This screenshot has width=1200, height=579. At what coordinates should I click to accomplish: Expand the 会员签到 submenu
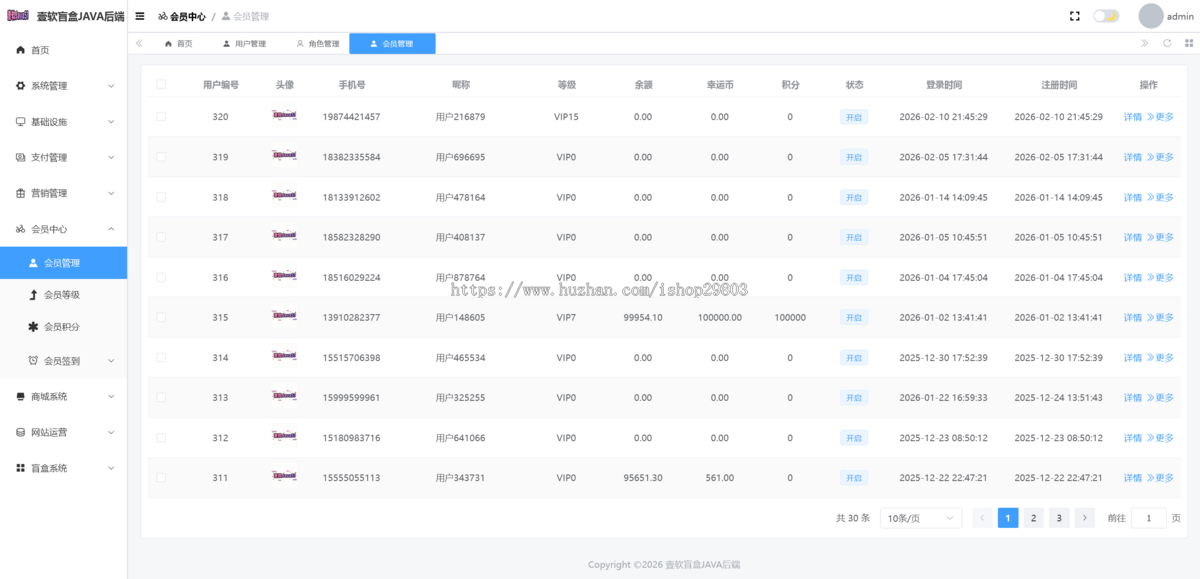63,361
